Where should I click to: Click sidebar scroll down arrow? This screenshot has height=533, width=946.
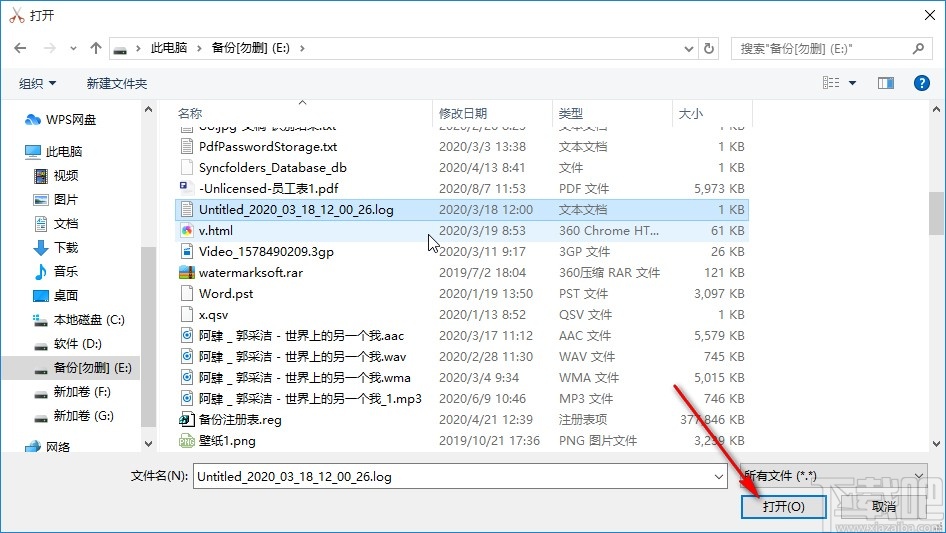[x=148, y=444]
